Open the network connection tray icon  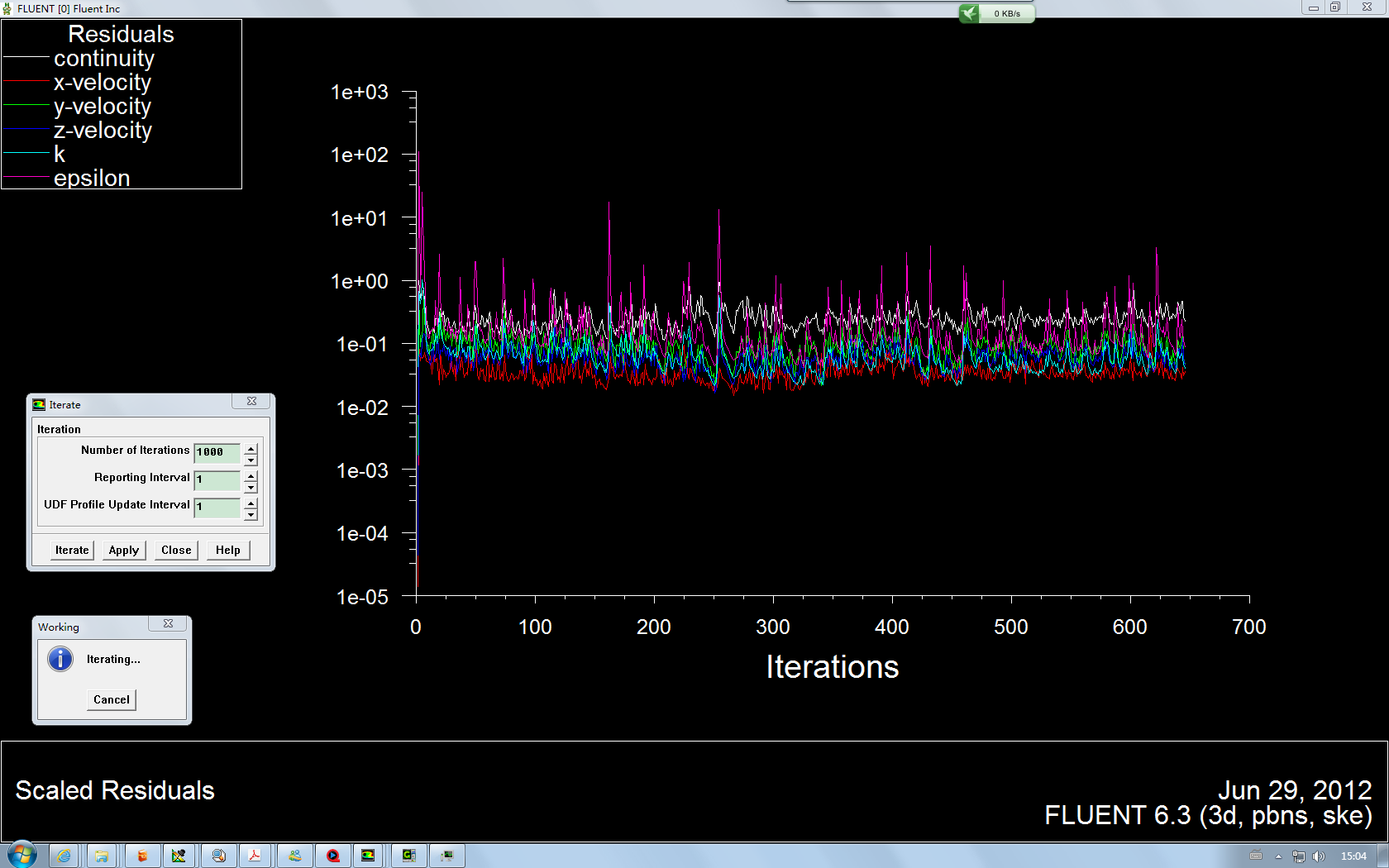1298,856
